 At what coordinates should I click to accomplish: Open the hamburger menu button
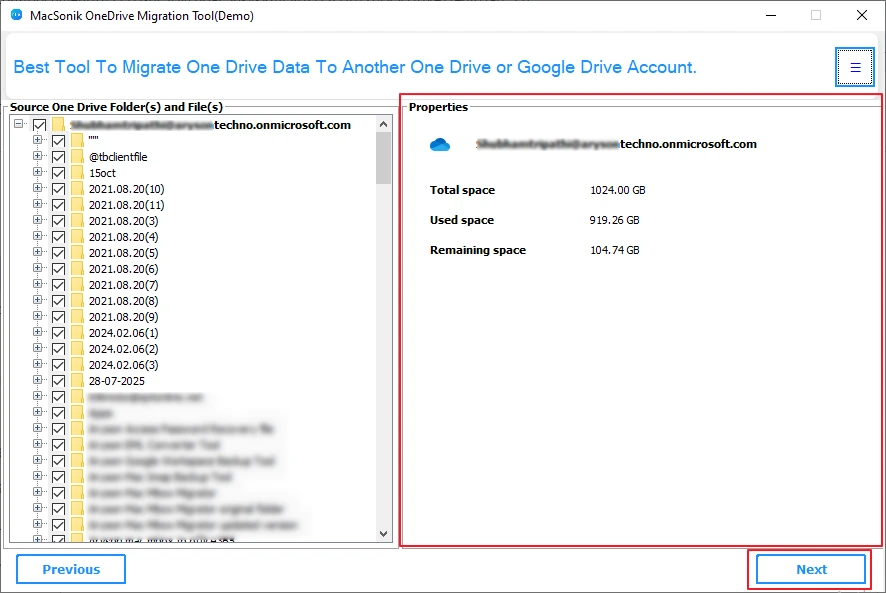click(855, 67)
